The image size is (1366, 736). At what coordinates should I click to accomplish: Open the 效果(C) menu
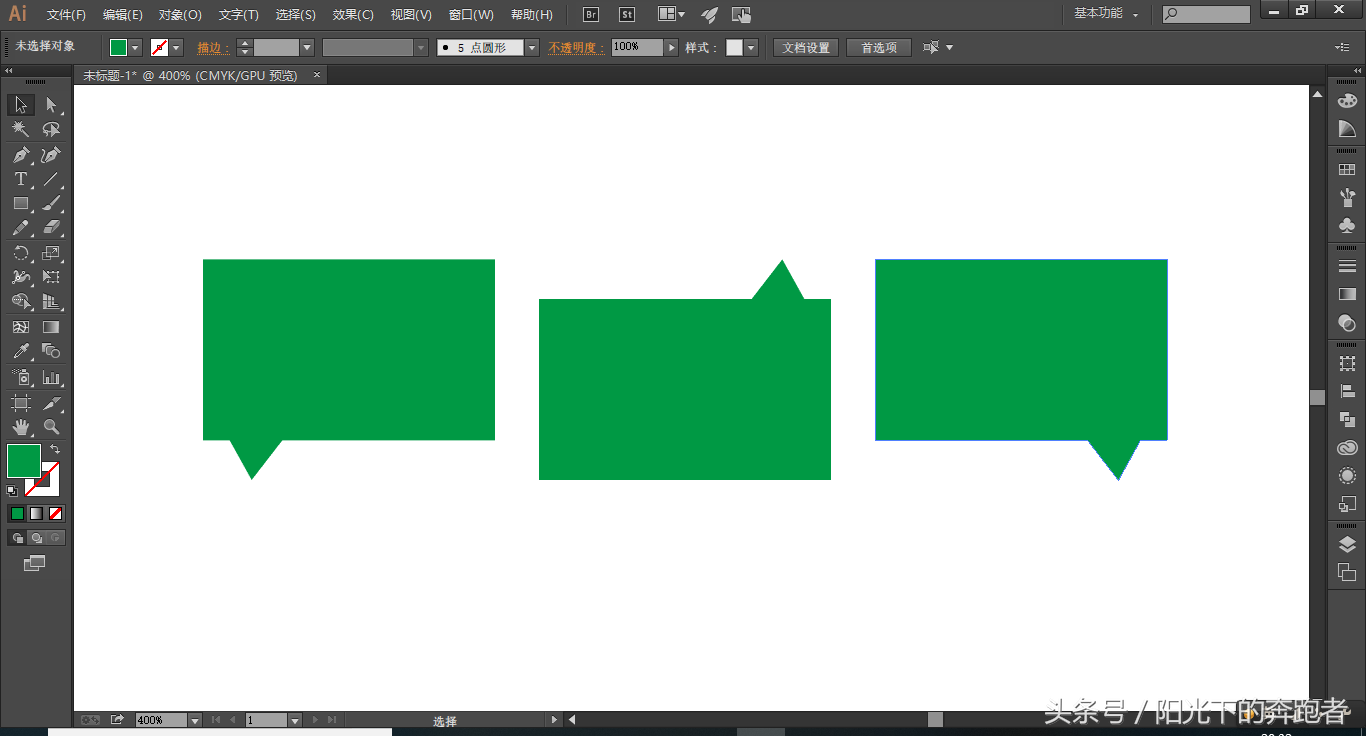tap(353, 15)
